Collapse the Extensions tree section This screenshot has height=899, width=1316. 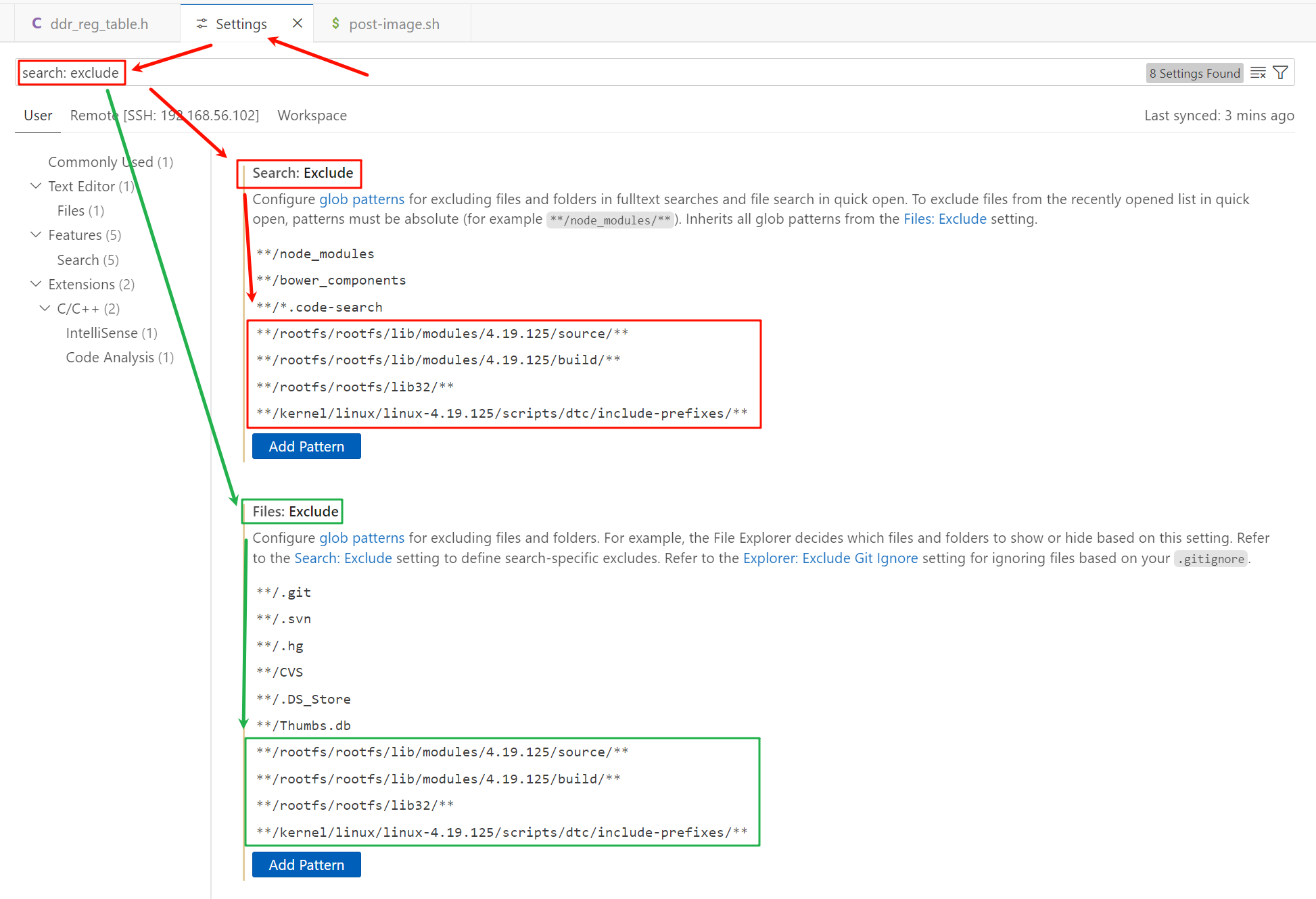[36, 284]
